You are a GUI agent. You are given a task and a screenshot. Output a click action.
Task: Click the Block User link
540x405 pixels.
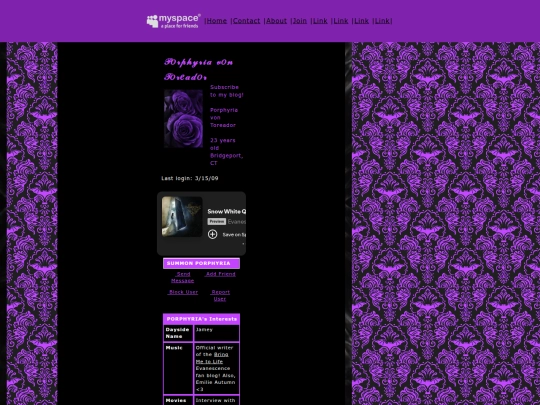(x=183, y=292)
